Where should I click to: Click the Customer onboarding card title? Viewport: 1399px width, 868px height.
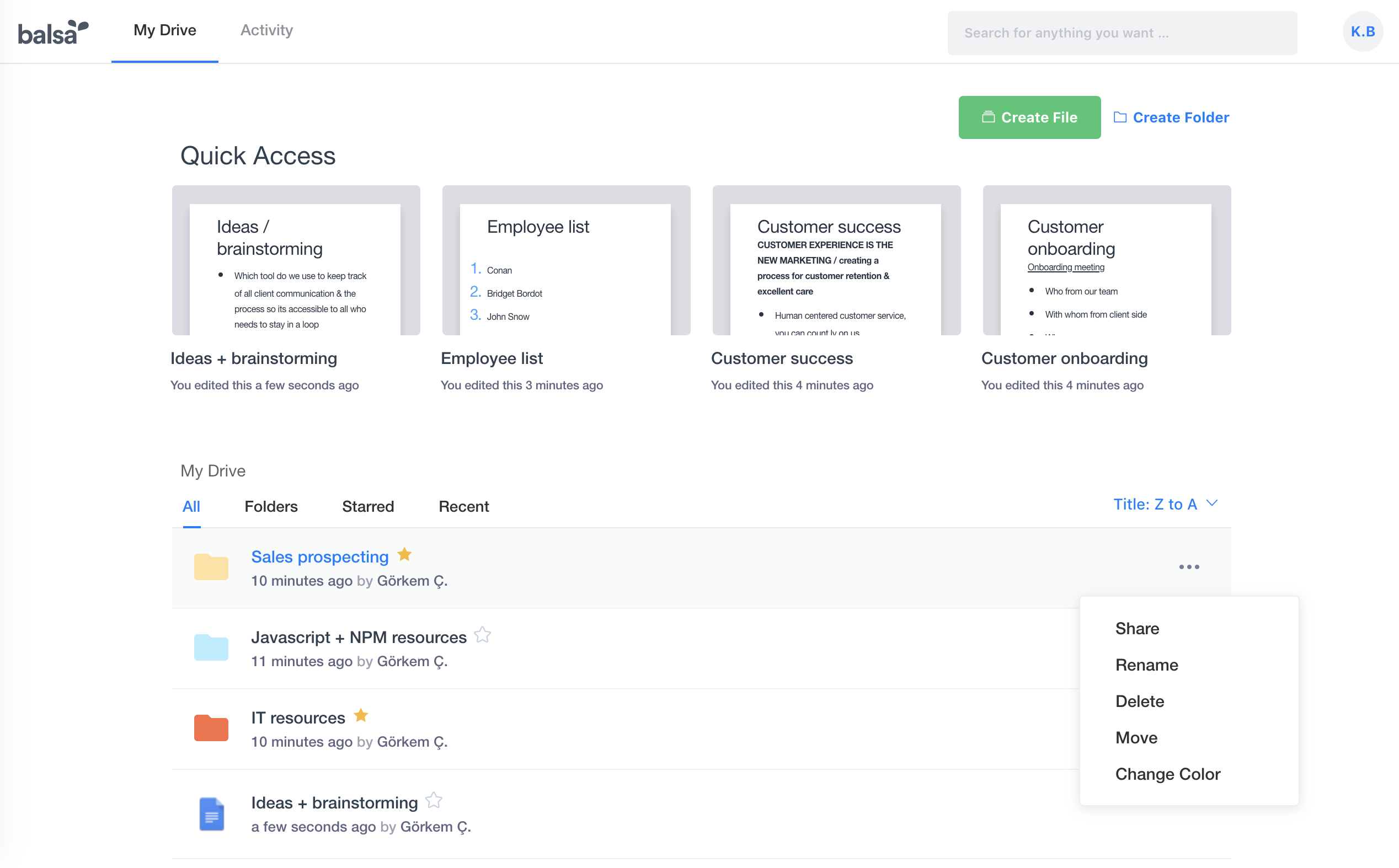pos(1064,358)
